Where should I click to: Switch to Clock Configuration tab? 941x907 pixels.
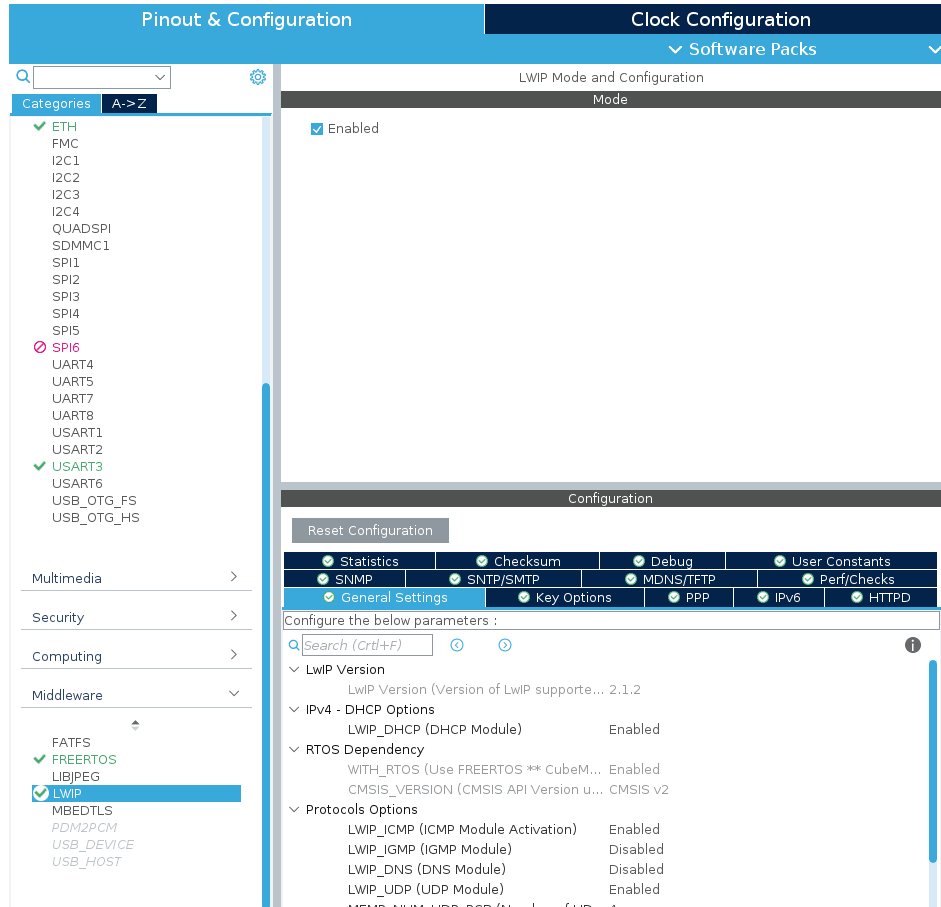pyautogui.click(x=720, y=20)
